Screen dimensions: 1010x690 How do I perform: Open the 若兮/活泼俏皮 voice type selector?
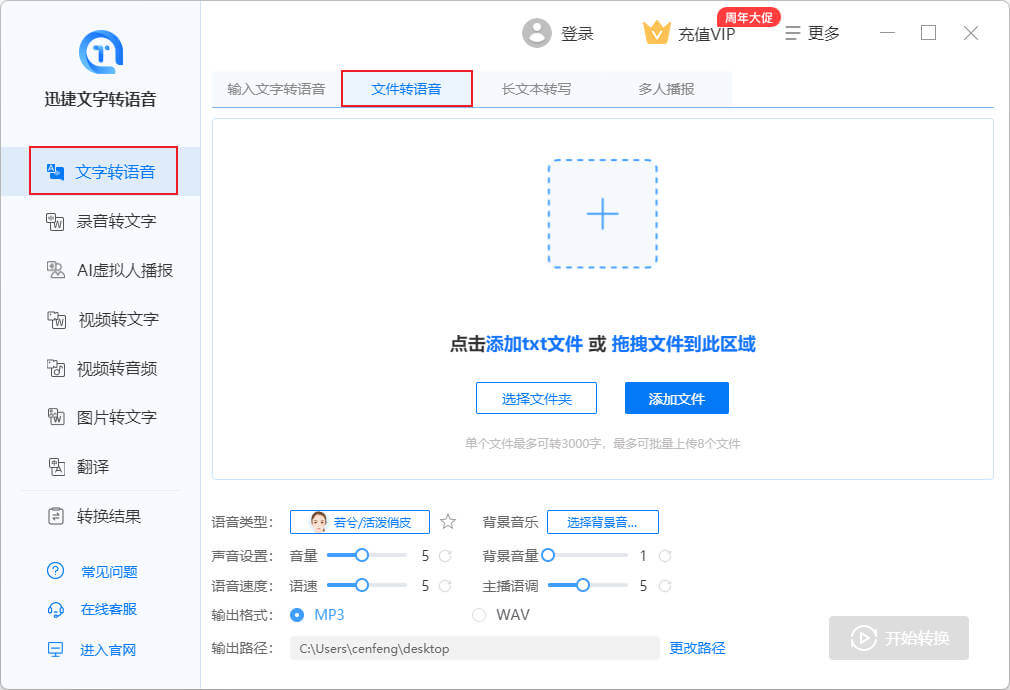(359, 522)
